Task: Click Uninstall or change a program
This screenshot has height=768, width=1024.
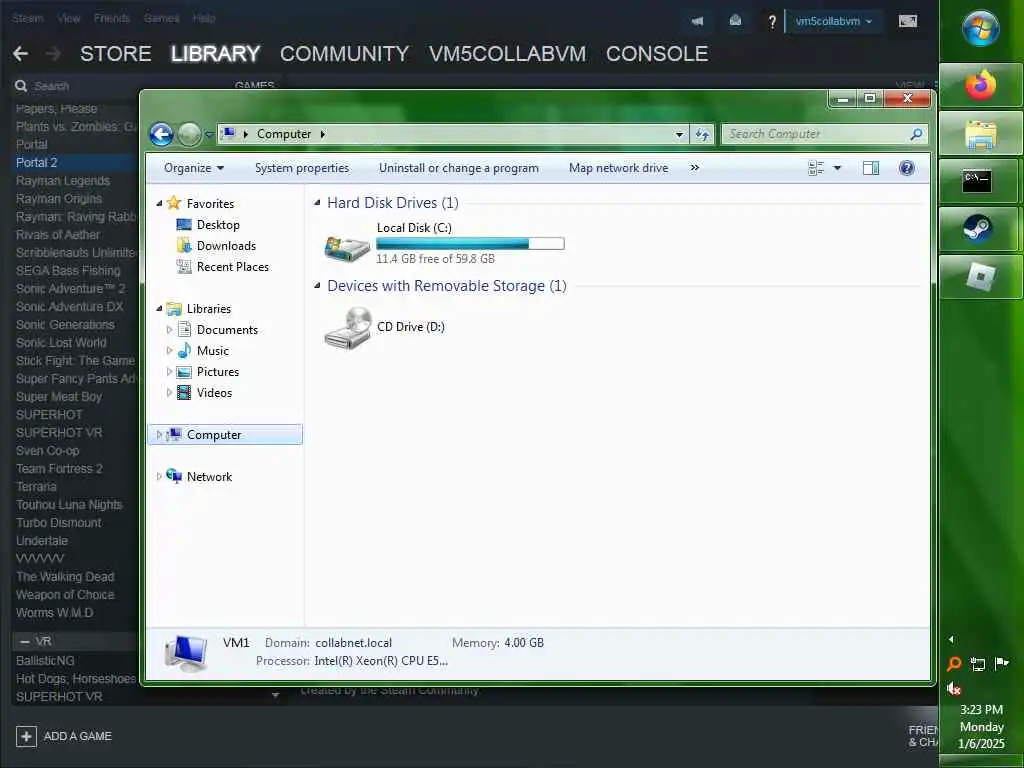Action: 459,168
